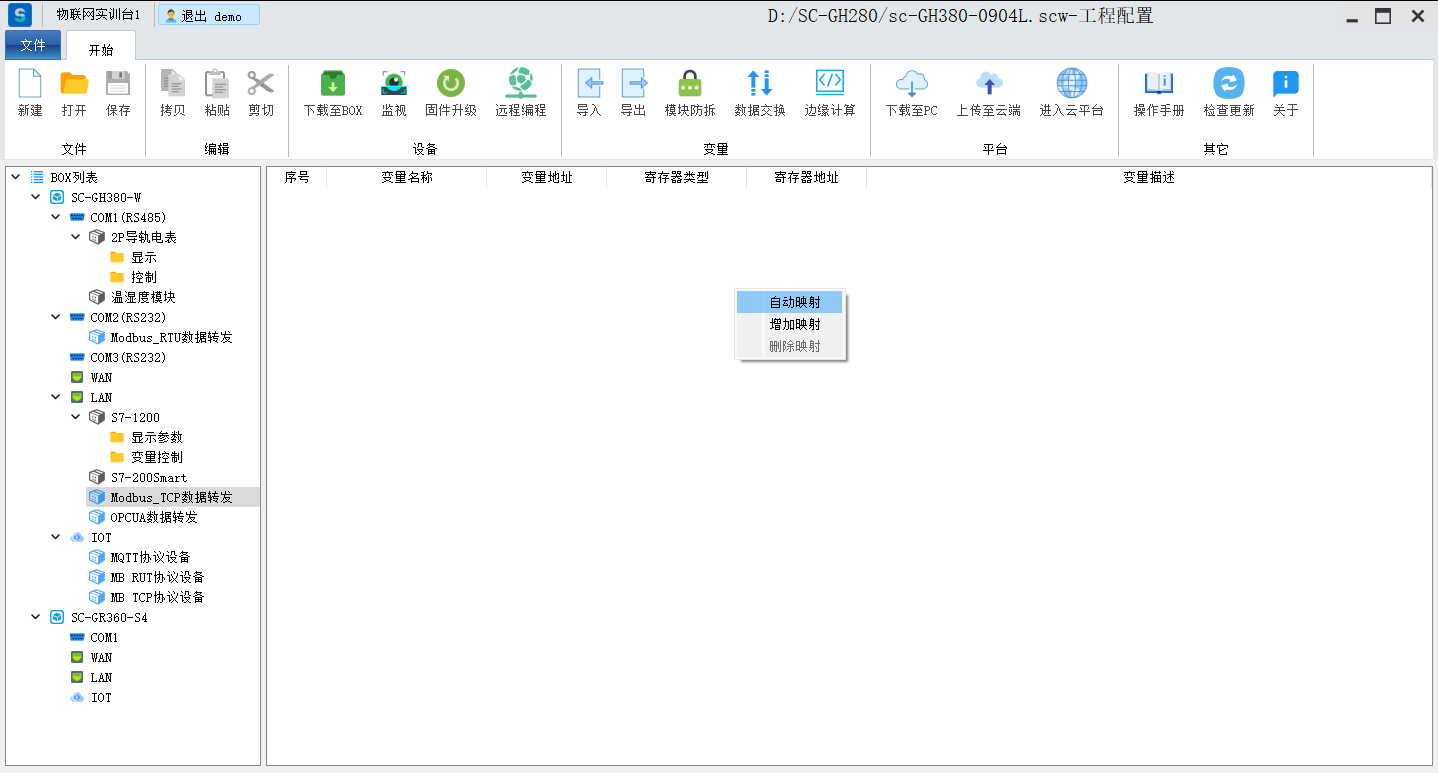Click 上传至云端 upload to cloud icon
Viewport: 1438px width, 773px height.
point(988,84)
